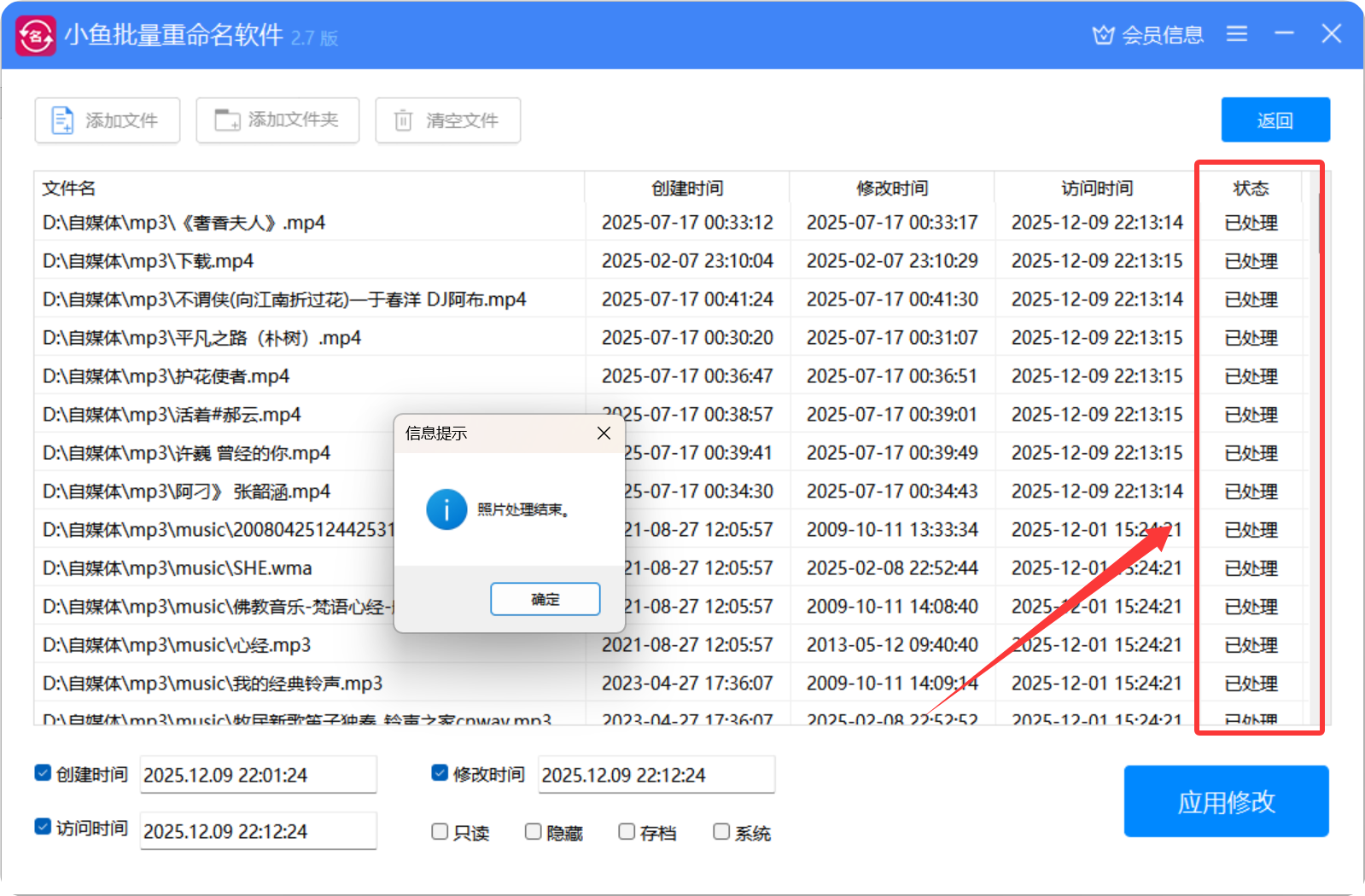Enable the 隐藏 hidden attribute checkbox

[534, 832]
